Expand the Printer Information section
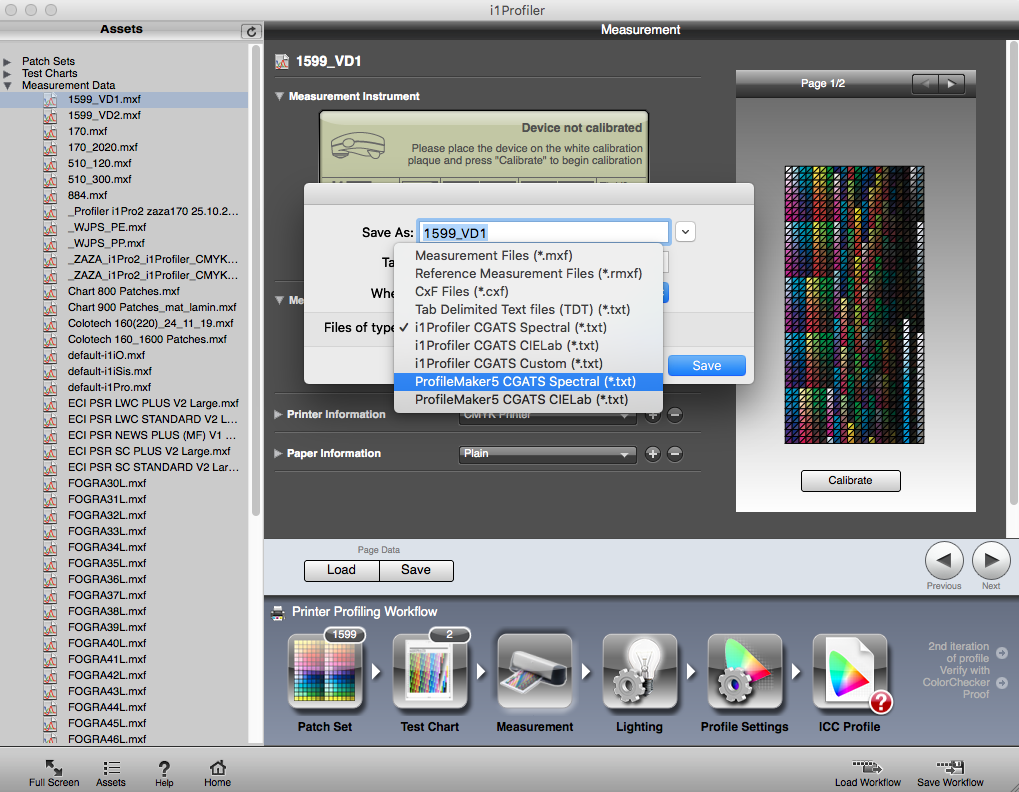Viewport: 1019px width, 792px height. tap(278, 415)
